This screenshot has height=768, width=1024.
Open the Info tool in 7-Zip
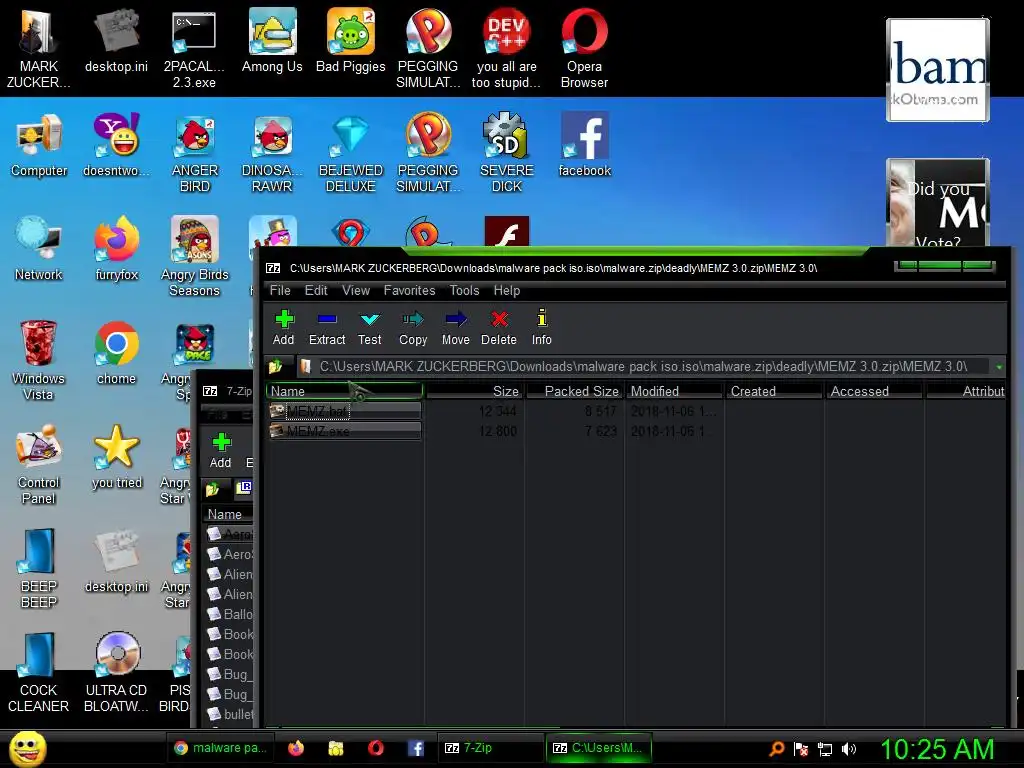[x=541, y=327]
